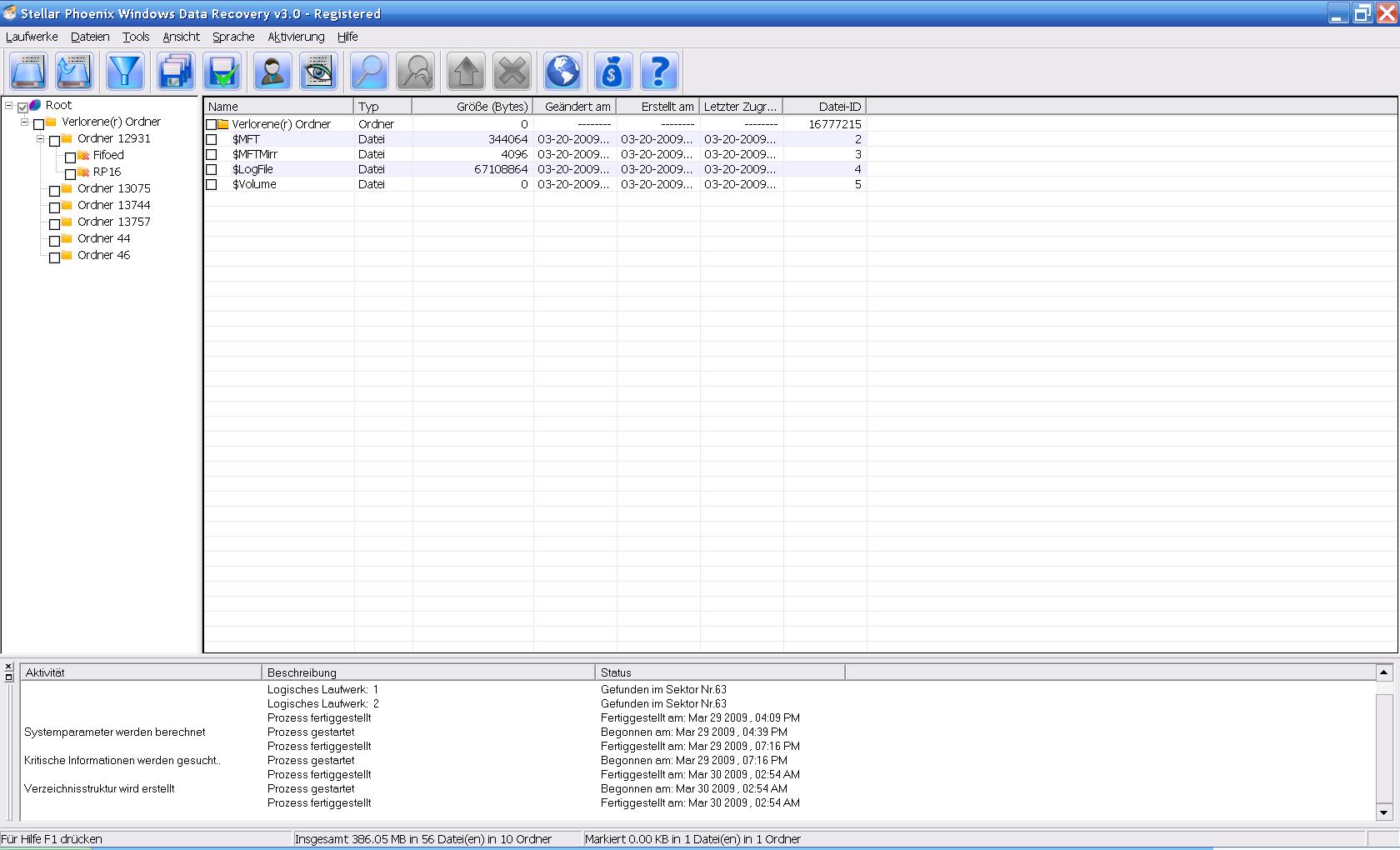
Task: Check the $LogFile file checkbox
Action: 212,170
